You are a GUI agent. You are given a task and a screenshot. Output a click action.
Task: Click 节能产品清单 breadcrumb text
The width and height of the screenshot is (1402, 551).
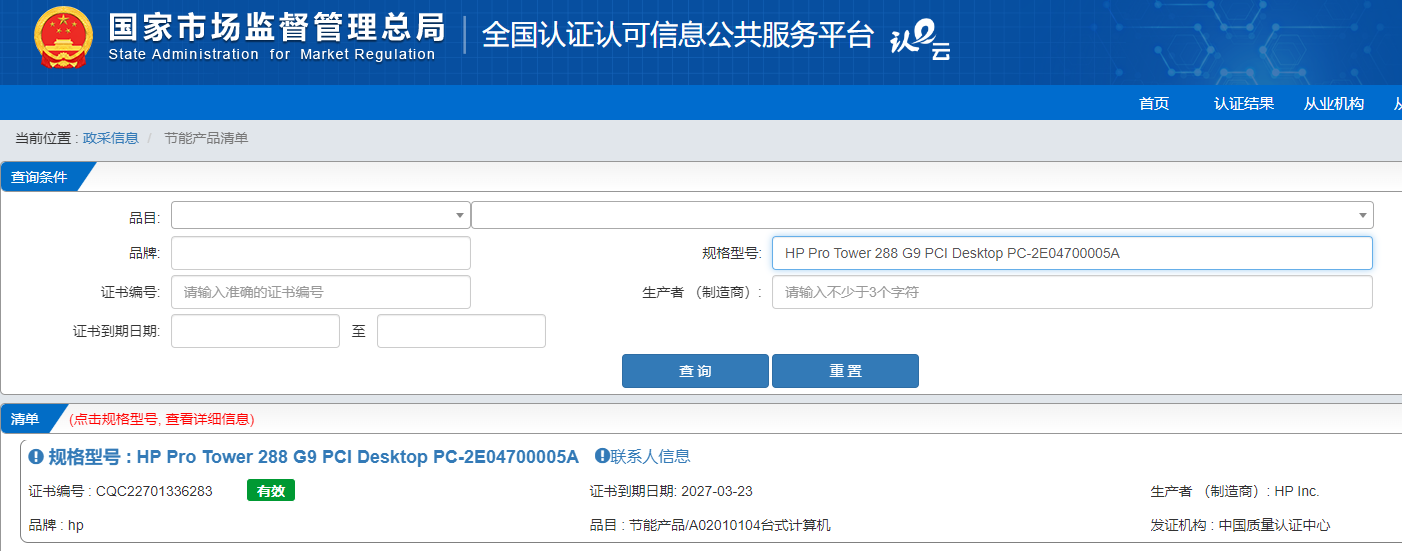pyautogui.click(x=206, y=138)
